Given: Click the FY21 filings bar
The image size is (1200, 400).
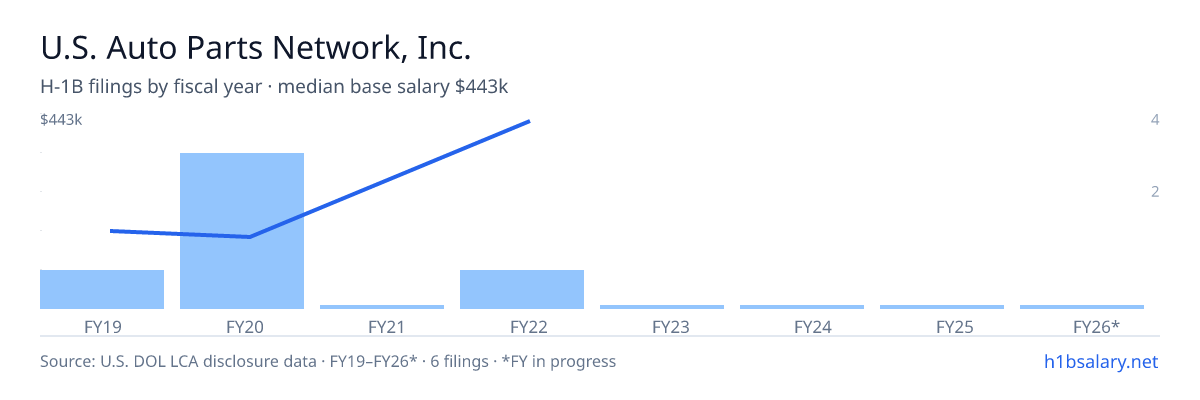Looking at the screenshot, I should click(382, 307).
